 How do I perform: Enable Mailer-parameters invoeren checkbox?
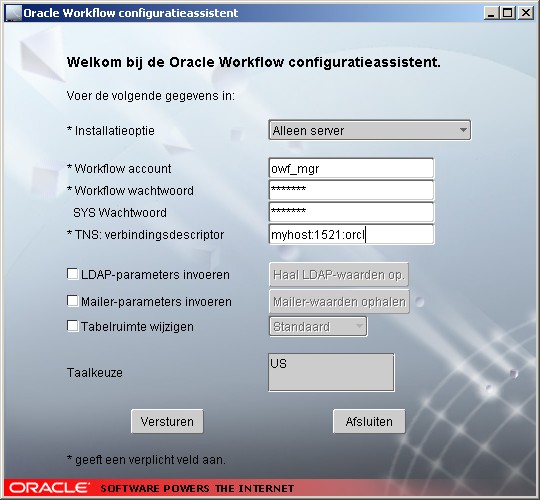72,301
